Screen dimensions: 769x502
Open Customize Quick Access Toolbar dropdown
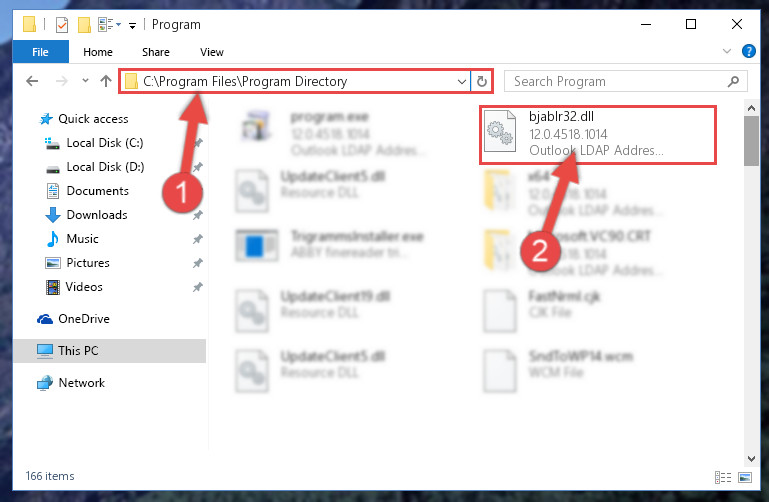click(x=132, y=25)
